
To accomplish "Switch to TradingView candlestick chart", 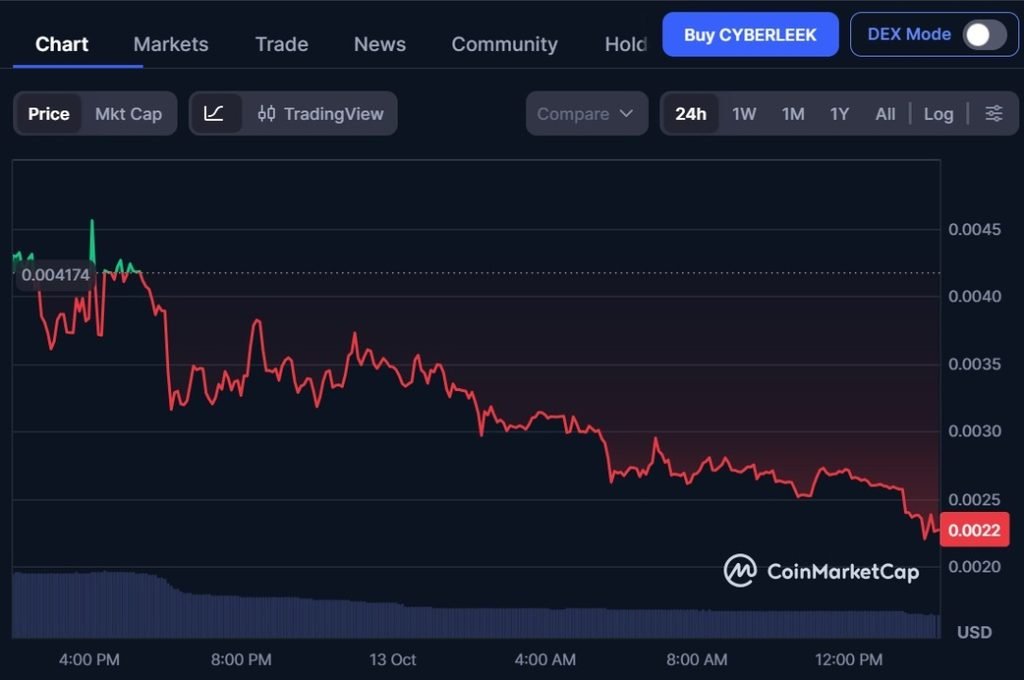I will (x=321, y=114).
